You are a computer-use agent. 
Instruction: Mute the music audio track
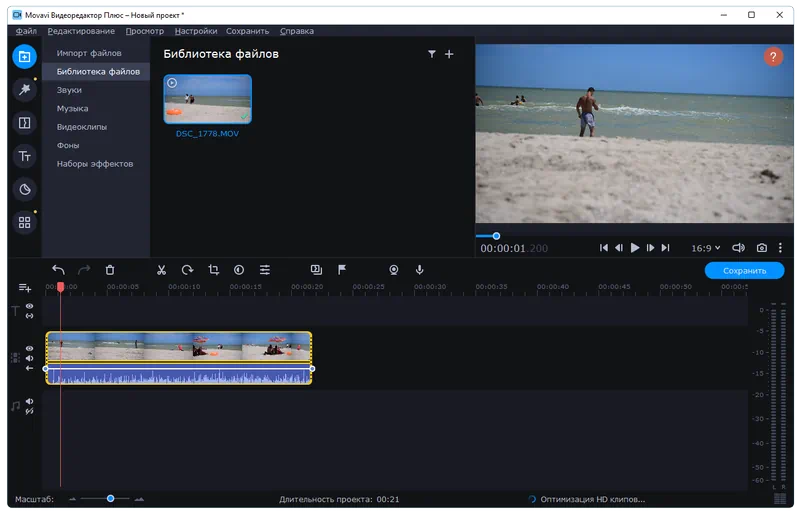click(29, 402)
